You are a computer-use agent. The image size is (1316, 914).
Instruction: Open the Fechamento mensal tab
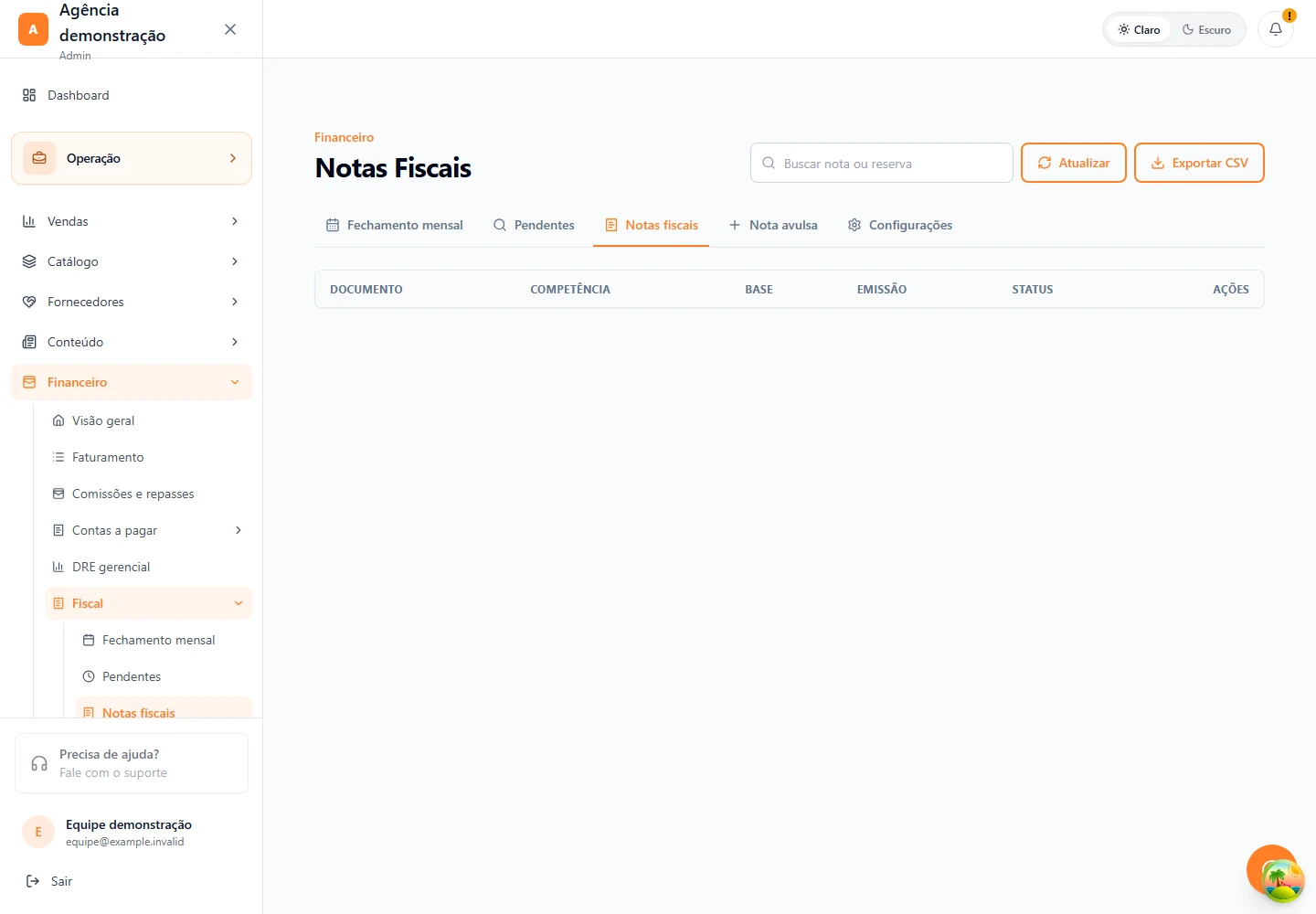[x=395, y=225]
